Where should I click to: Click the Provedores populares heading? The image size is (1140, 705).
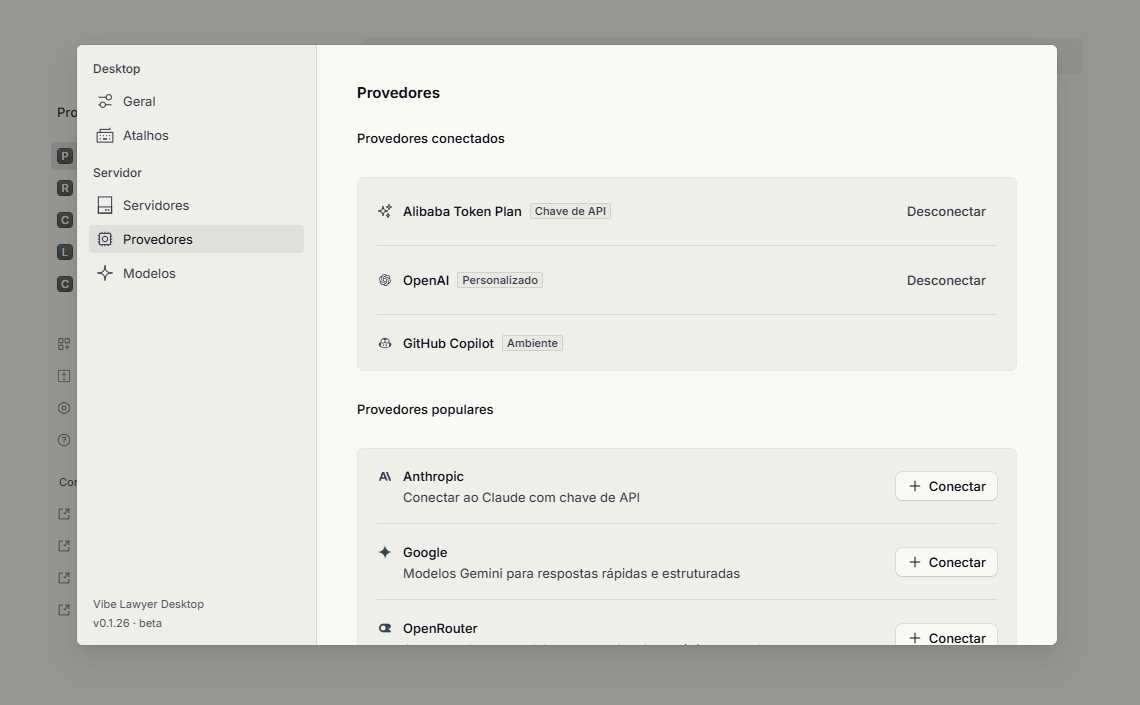425,410
